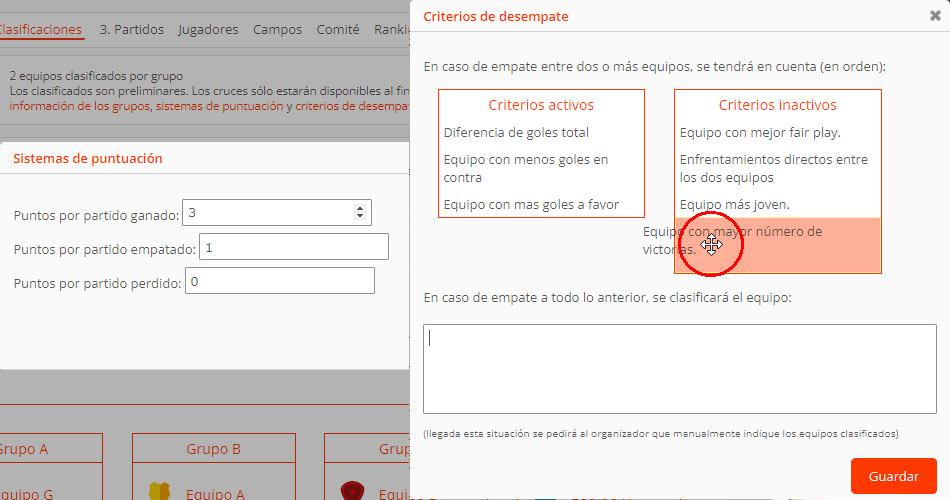Open the Campos tab
The image size is (950, 500).
(x=277, y=30)
